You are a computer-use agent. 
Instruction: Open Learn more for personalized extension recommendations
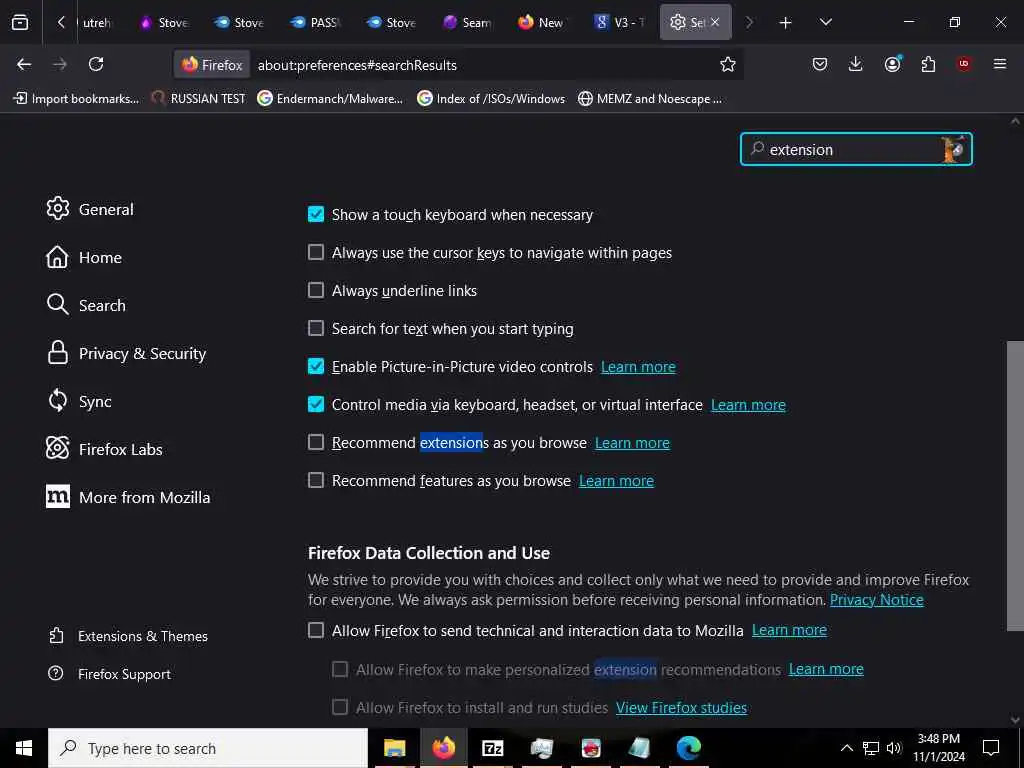(826, 669)
